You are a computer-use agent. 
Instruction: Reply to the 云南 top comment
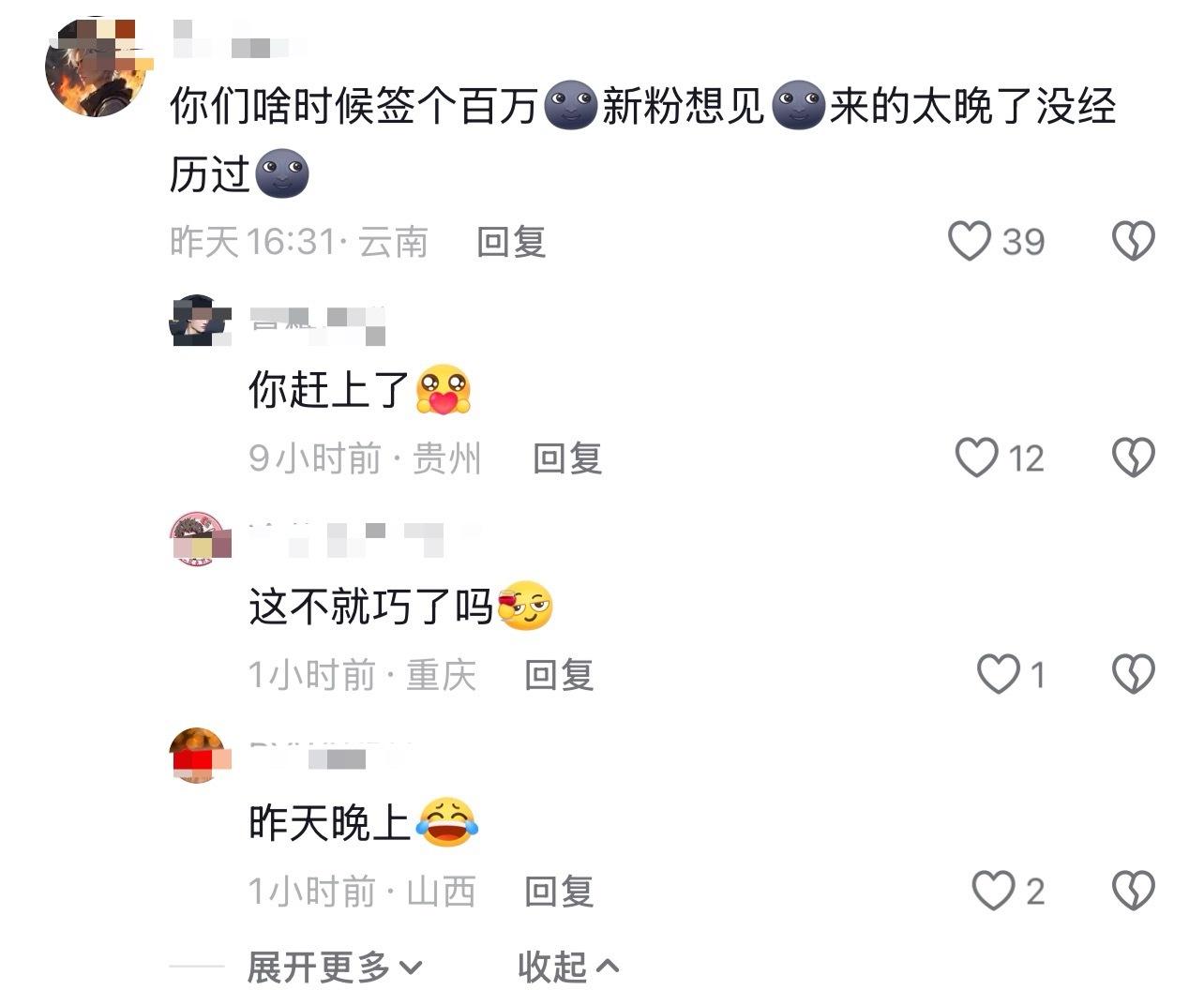coord(511,242)
